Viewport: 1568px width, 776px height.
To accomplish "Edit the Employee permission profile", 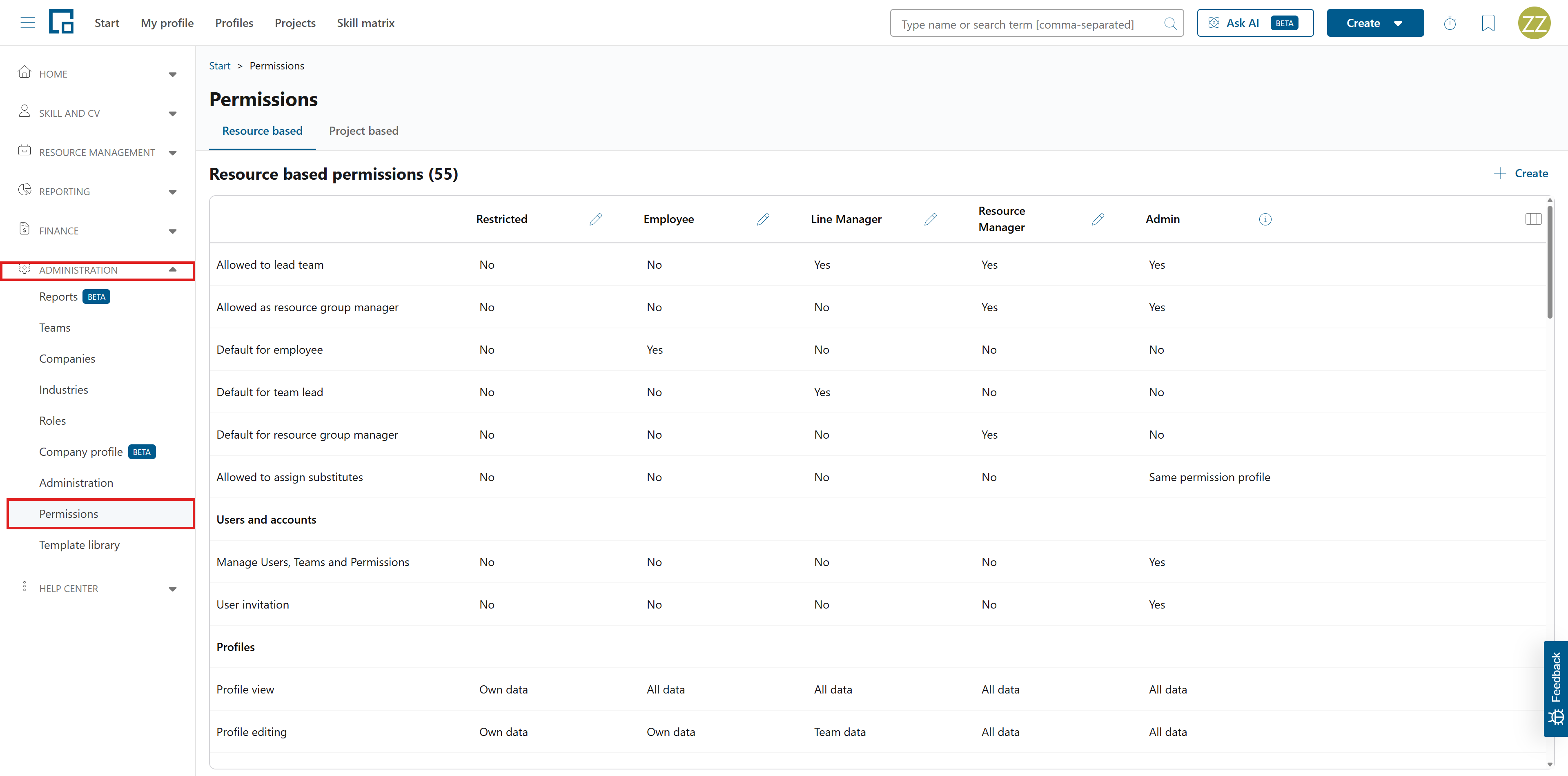I will [763, 219].
